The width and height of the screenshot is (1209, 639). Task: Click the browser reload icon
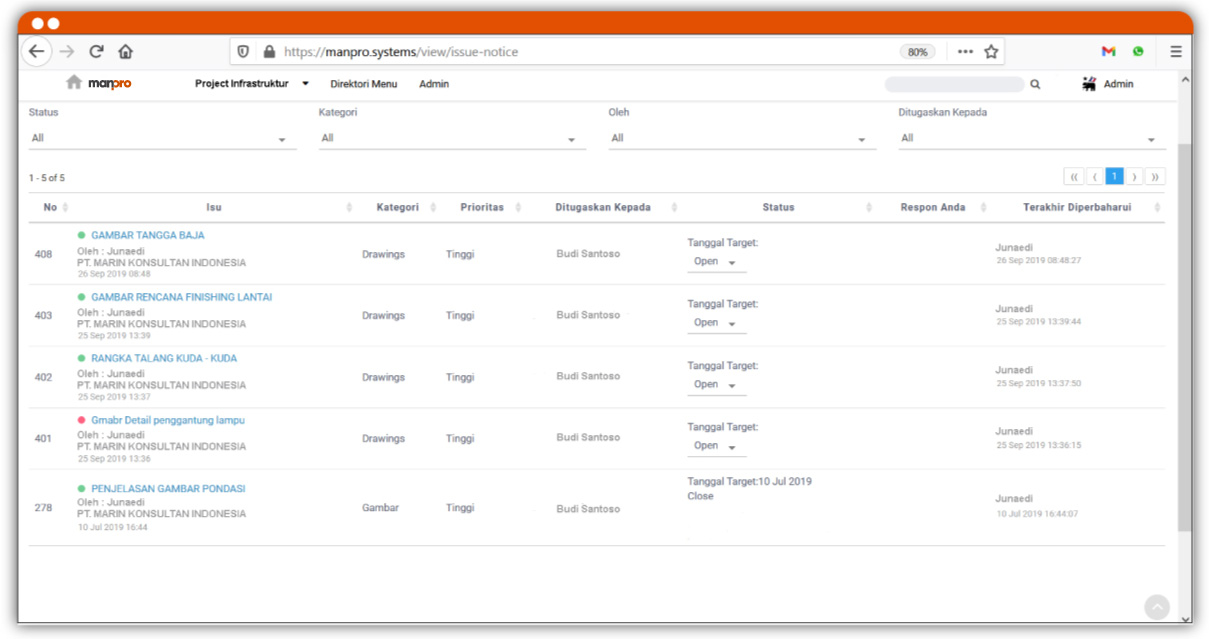tap(96, 52)
